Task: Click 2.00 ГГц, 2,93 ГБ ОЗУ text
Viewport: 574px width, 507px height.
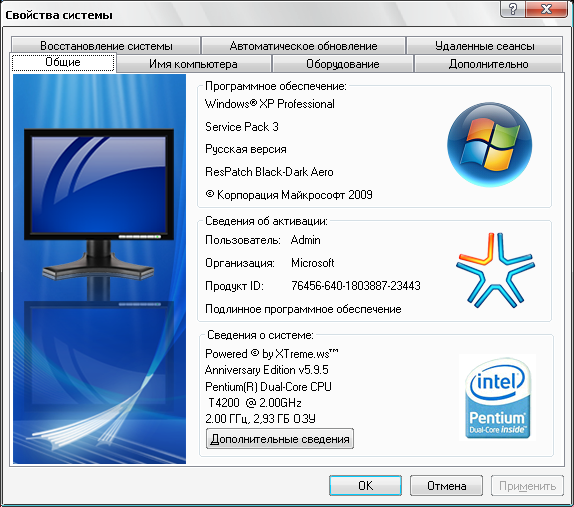Action: tap(260, 419)
